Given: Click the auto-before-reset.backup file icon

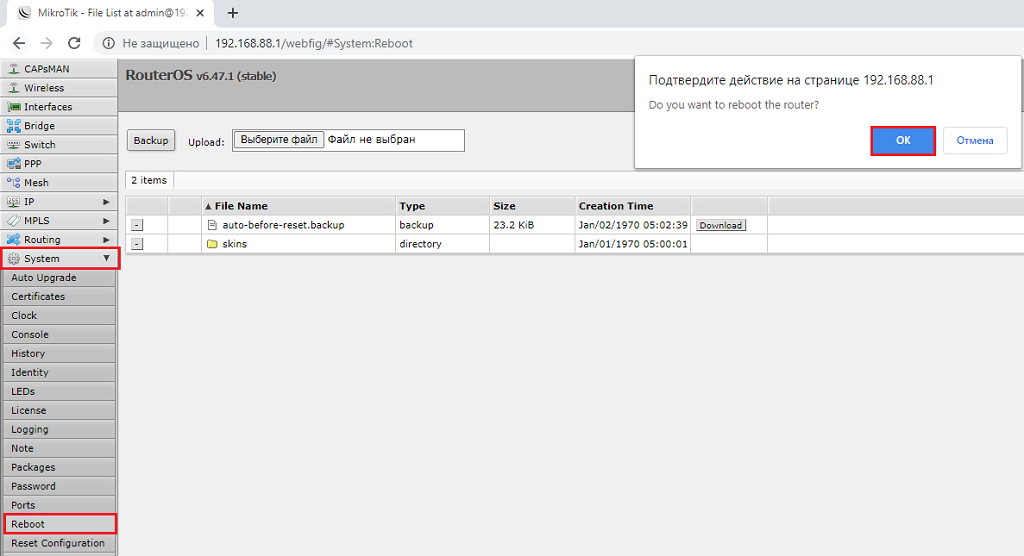Looking at the screenshot, I should (212, 225).
